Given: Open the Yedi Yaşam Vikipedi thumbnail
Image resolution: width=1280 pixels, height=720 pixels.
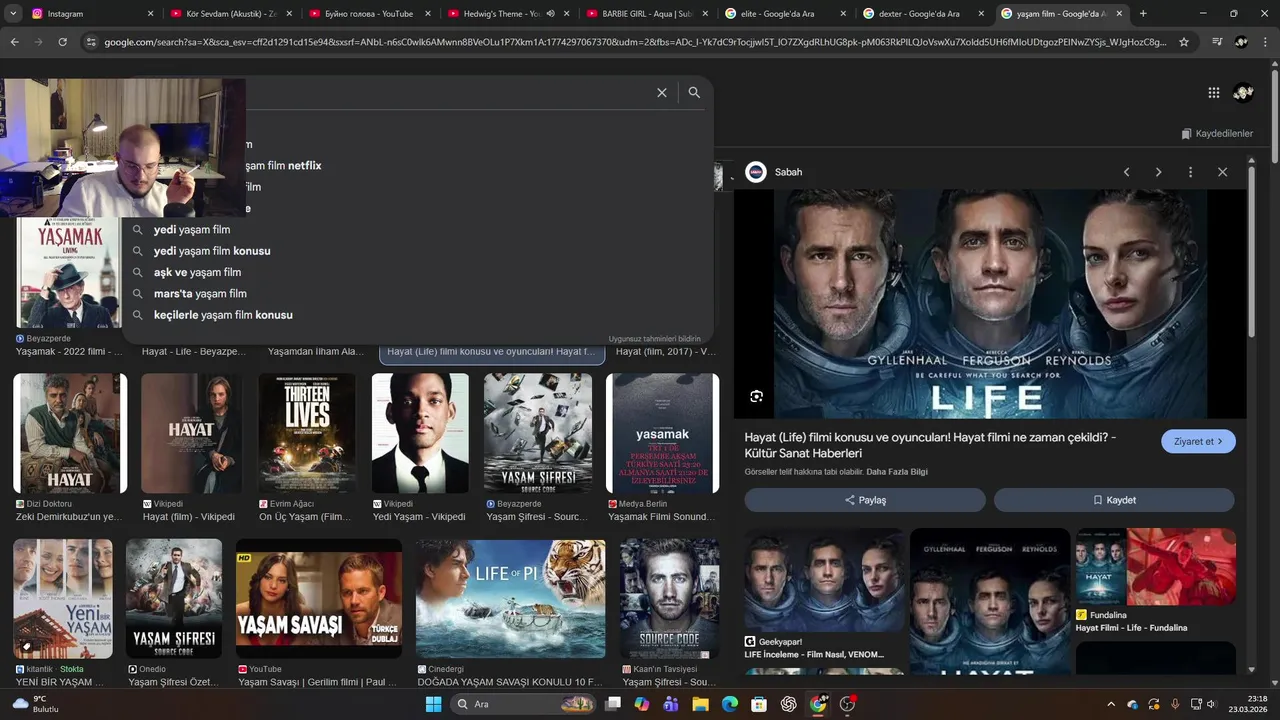Looking at the screenshot, I should (420, 433).
